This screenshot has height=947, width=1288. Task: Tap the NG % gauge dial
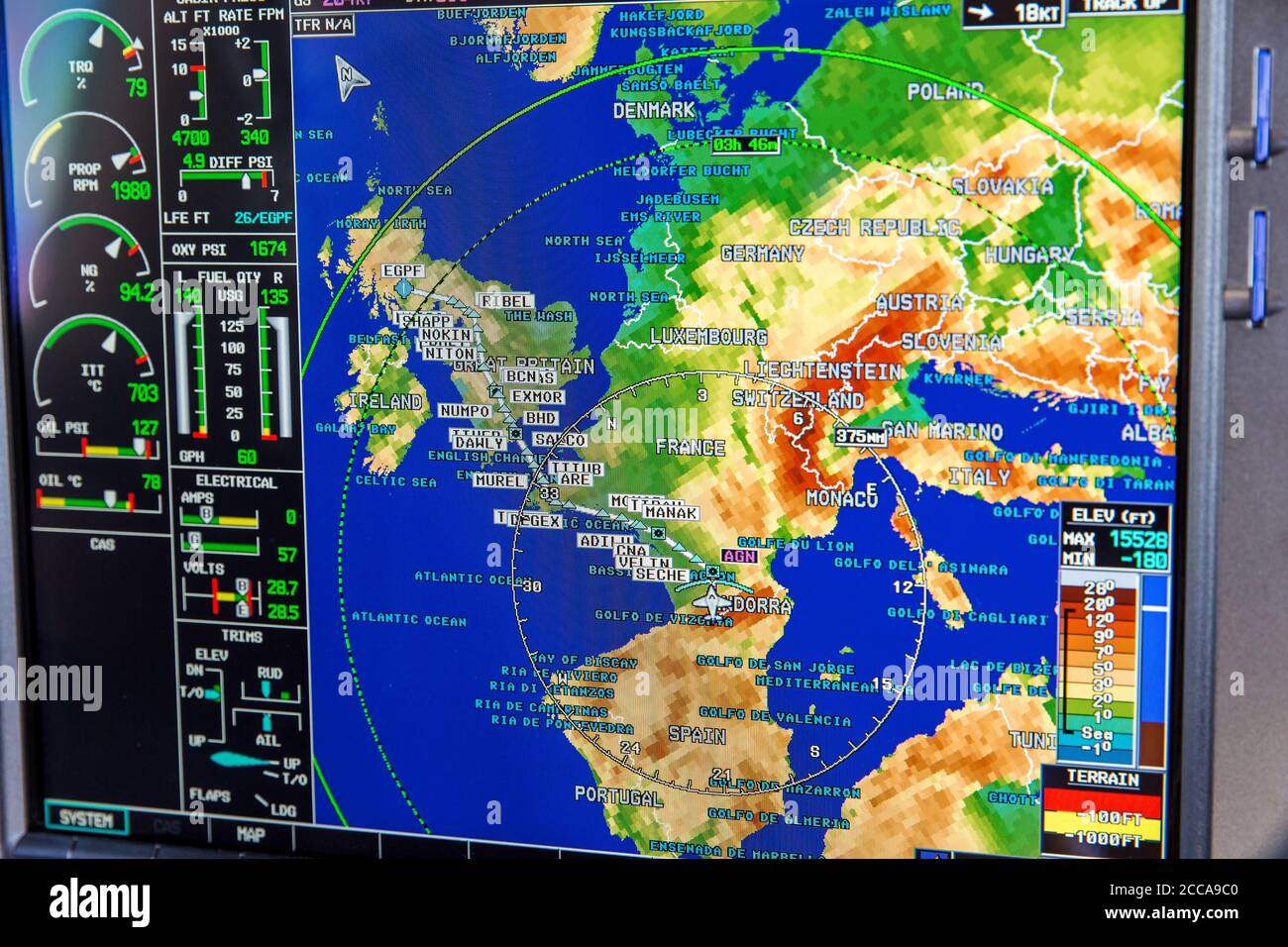point(91,262)
